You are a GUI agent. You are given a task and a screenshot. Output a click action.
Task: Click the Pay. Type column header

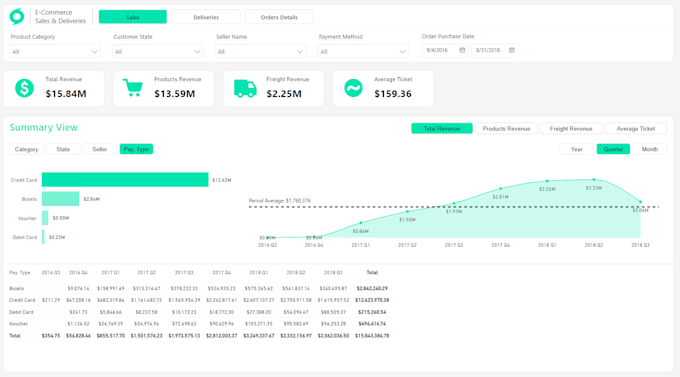tap(20, 272)
